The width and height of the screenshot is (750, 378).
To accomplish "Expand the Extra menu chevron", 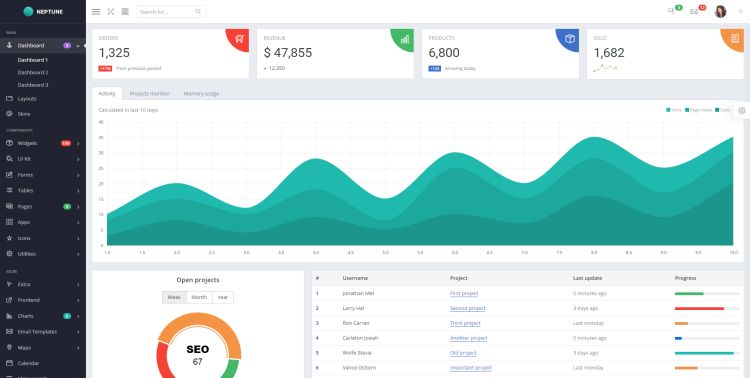I will click(x=78, y=285).
